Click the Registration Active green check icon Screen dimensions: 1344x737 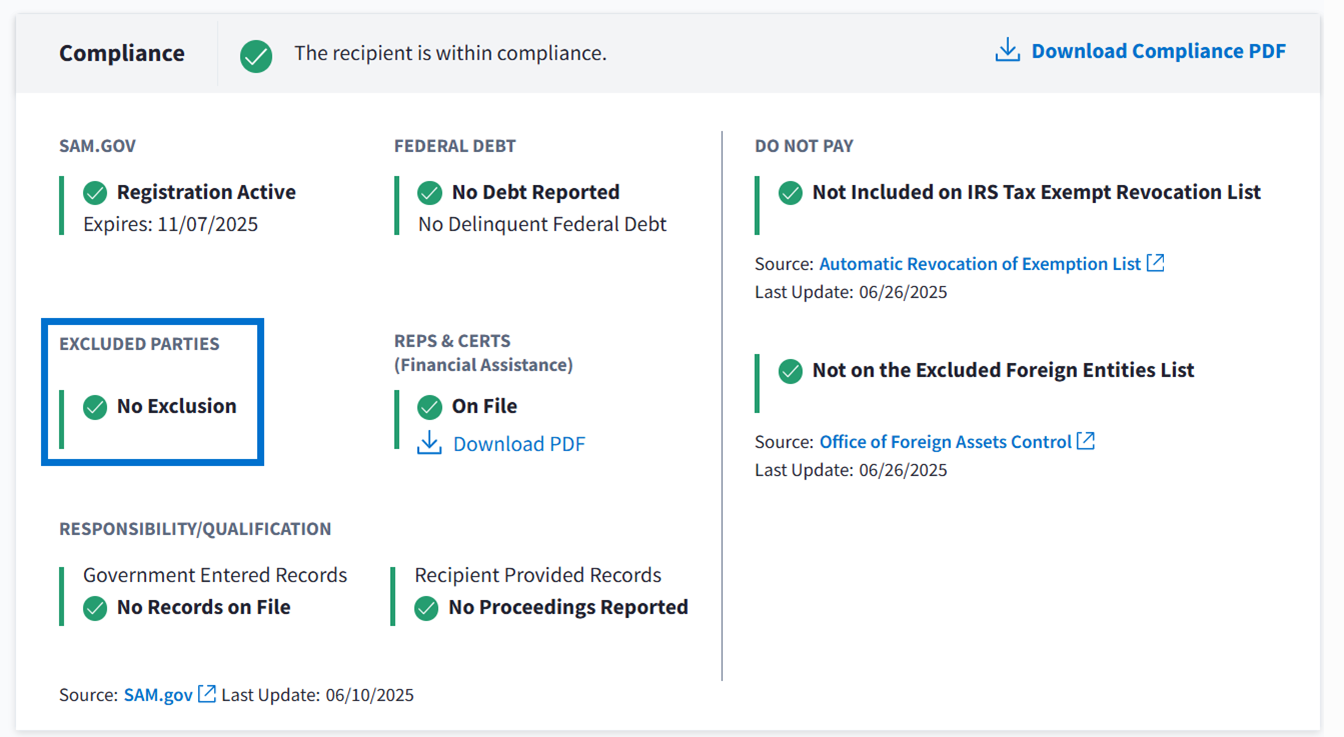(x=95, y=192)
